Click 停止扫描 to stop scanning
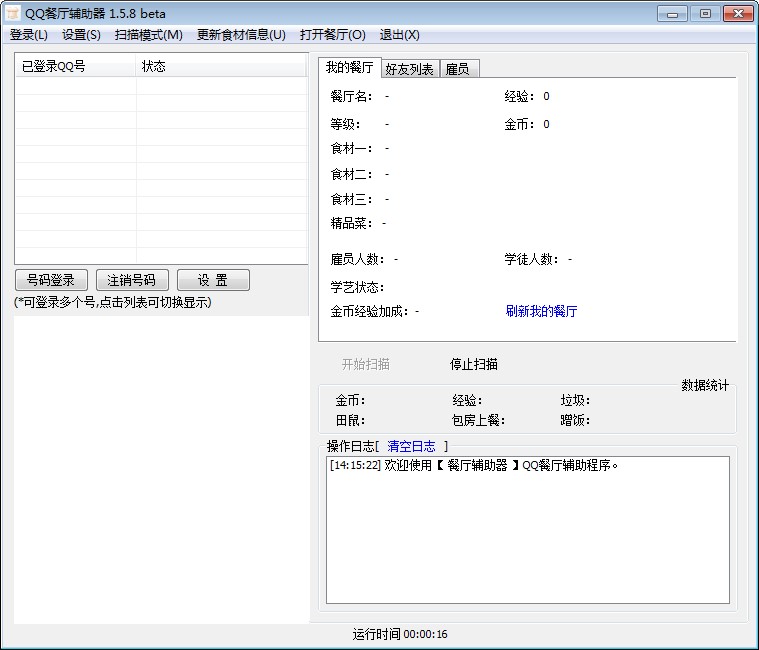This screenshot has width=759, height=650. click(x=473, y=364)
